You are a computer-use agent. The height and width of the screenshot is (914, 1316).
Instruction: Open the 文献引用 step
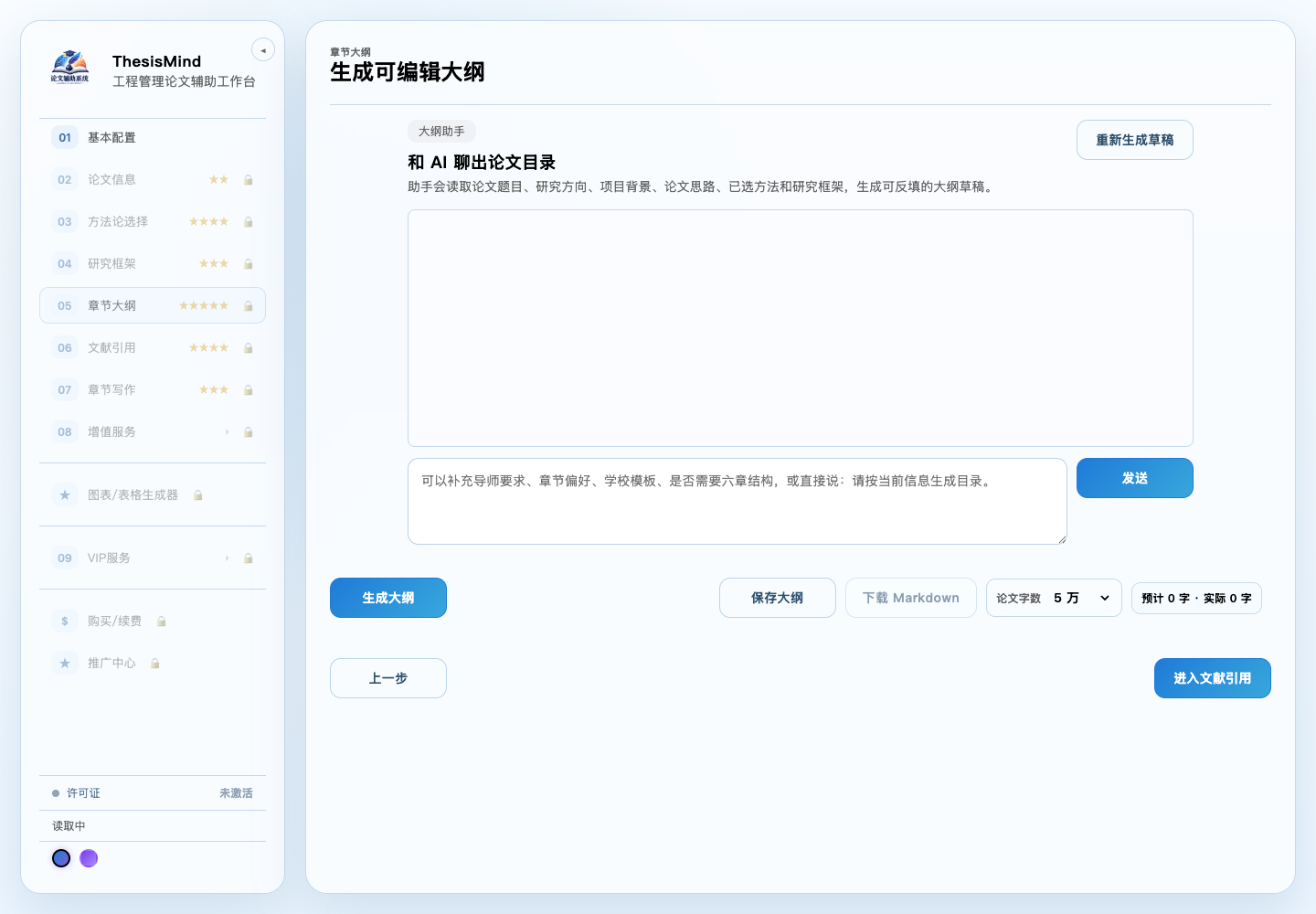(153, 348)
